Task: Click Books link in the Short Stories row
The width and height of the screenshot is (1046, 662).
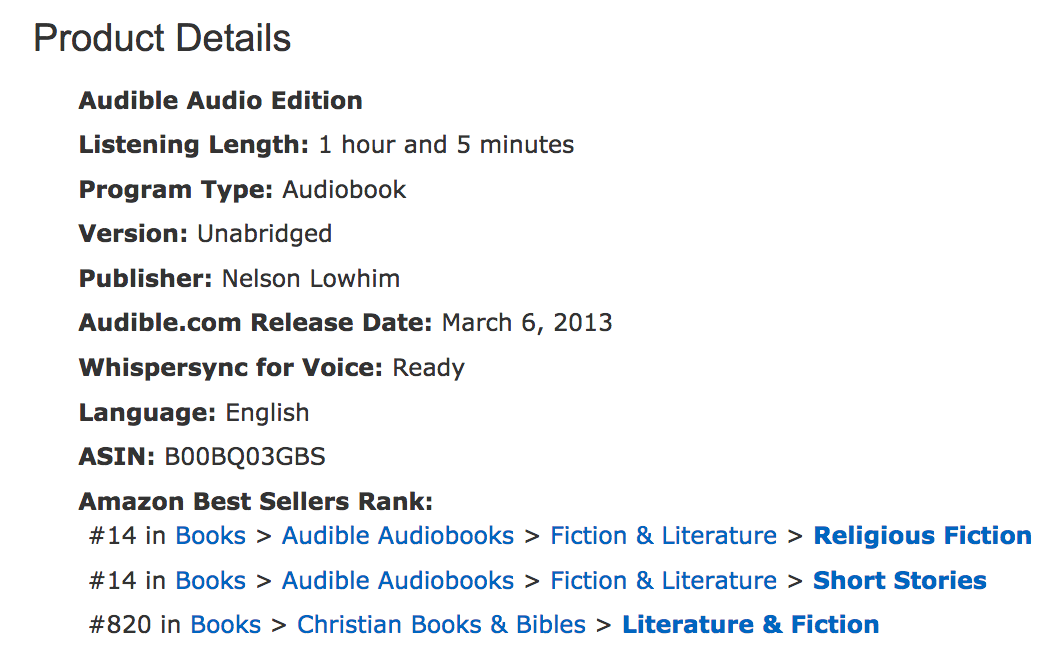Action: click(210, 581)
